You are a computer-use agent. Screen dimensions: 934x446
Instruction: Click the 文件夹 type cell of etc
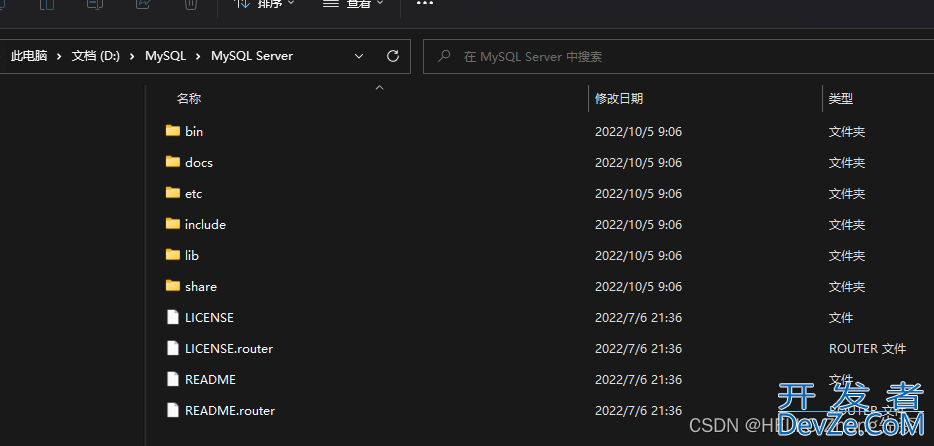[x=846, y=194]
